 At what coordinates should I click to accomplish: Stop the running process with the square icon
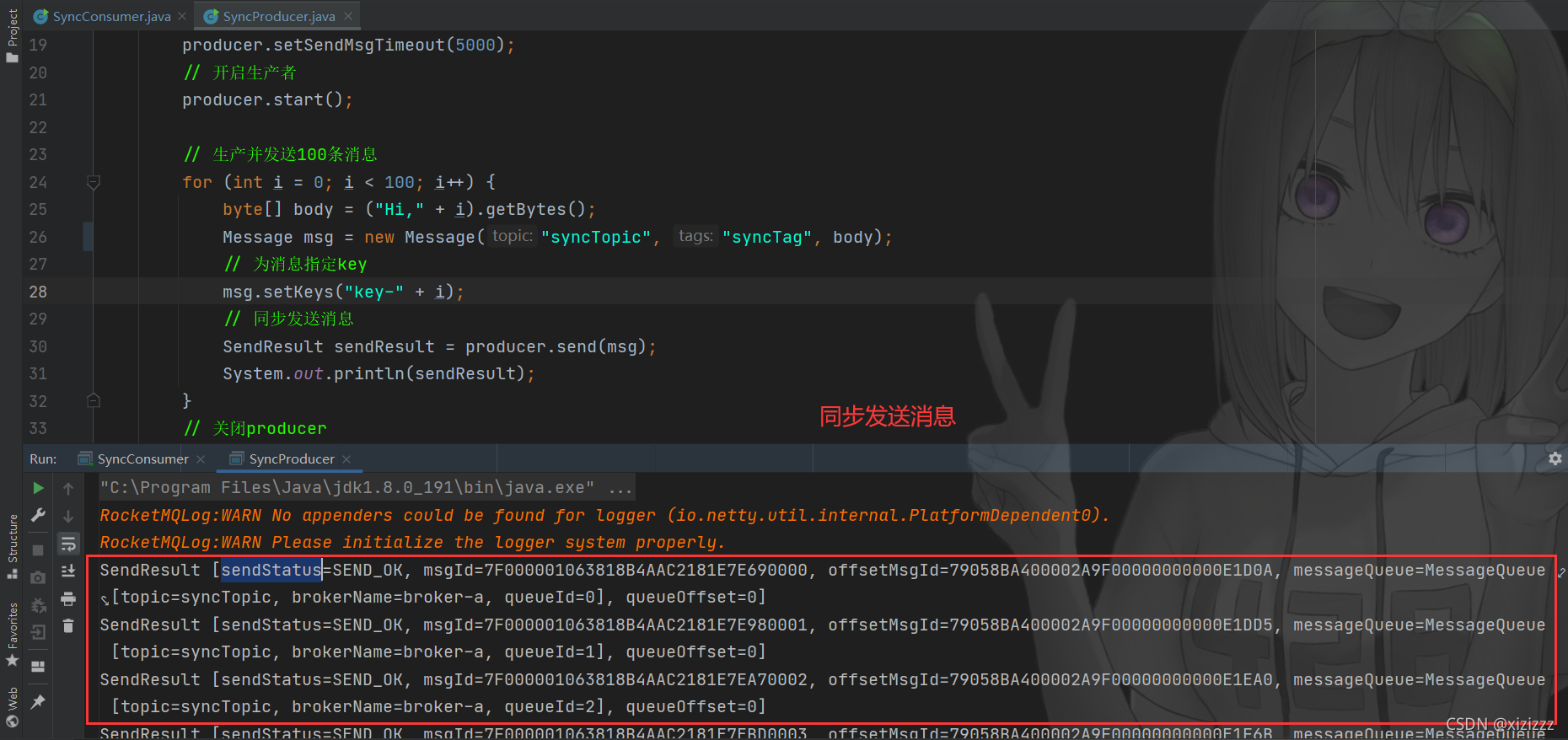[38, 550]
